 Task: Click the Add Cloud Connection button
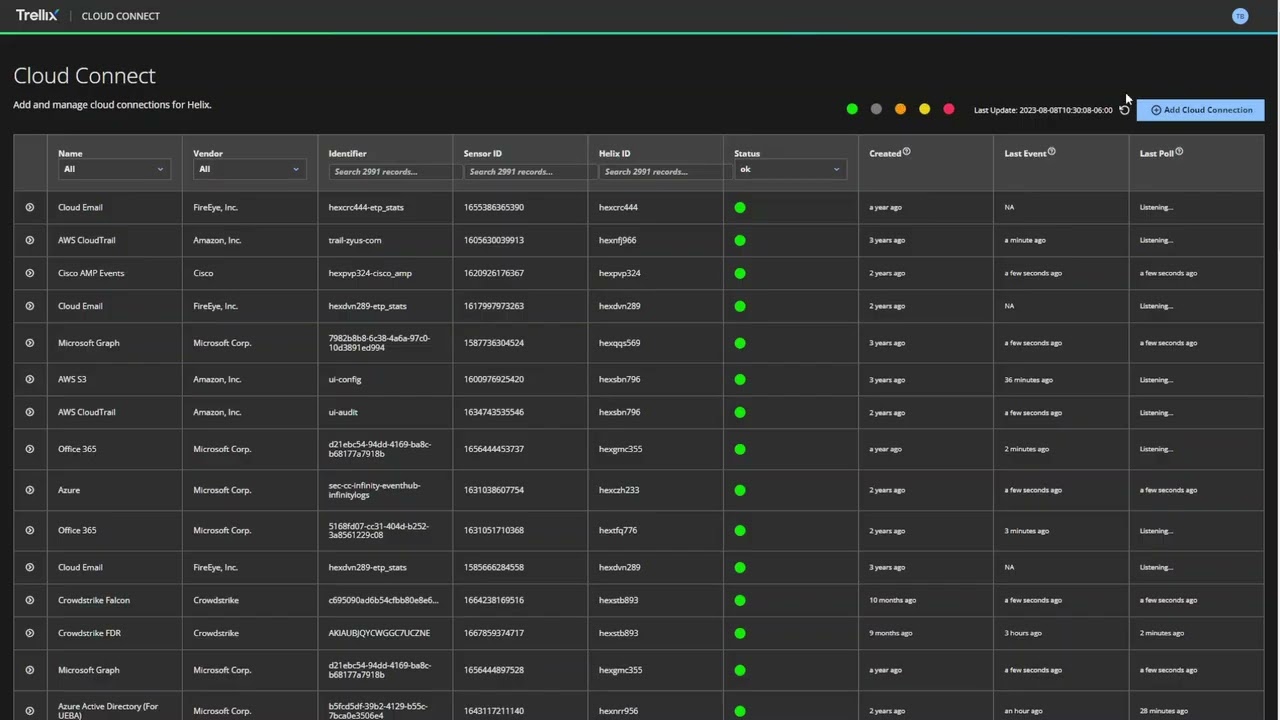[1200, 110]
